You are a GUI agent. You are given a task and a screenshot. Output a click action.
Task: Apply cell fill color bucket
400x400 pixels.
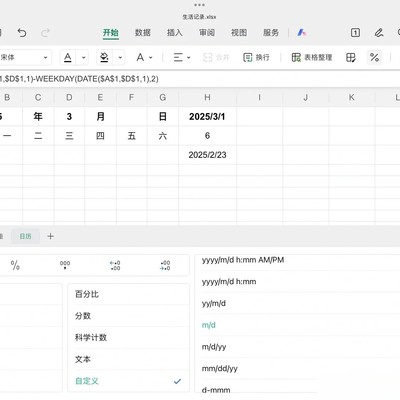coord(104,58)
